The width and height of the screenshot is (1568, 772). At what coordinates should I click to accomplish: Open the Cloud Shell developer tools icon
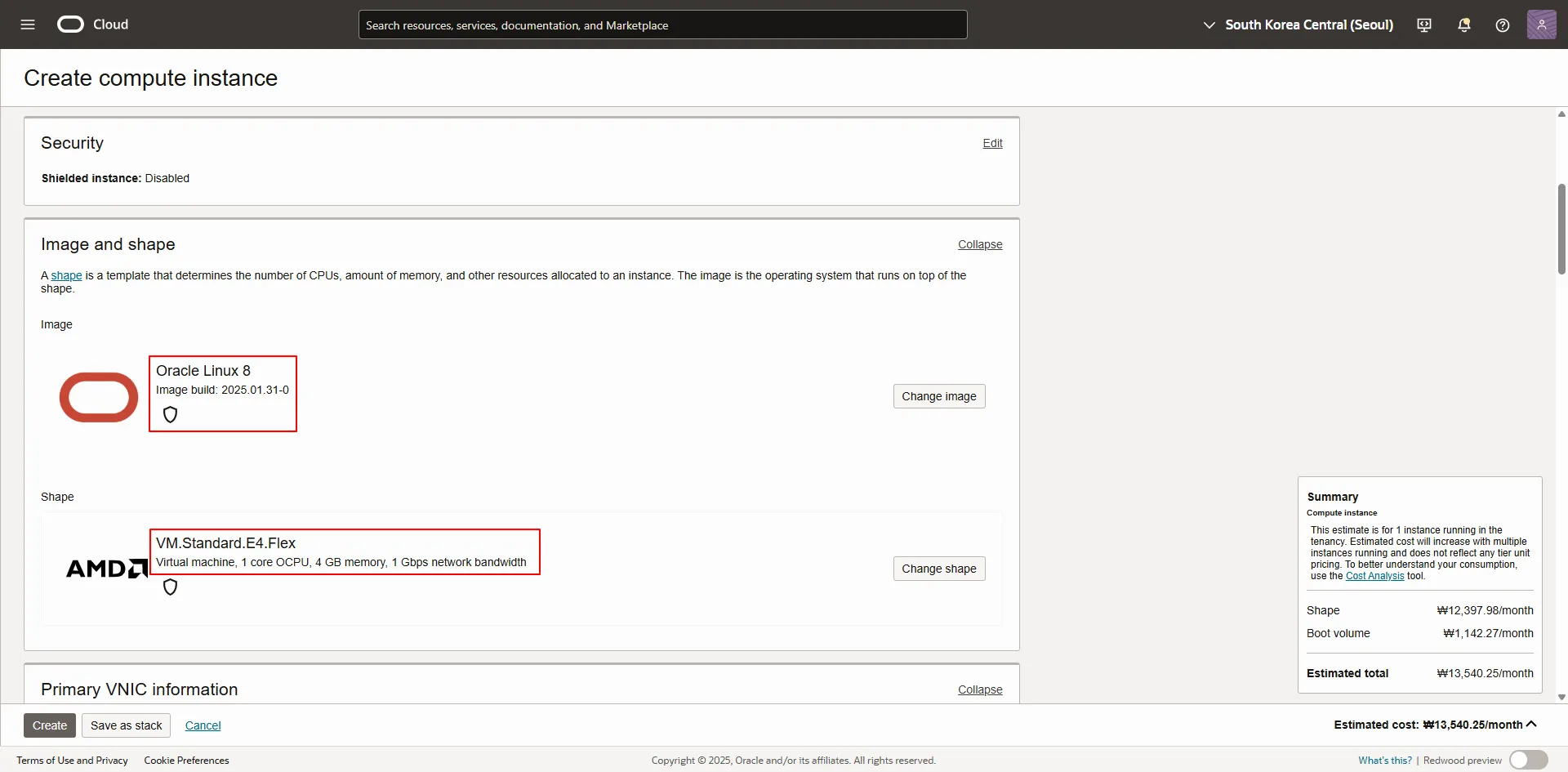coord(1424,25)
